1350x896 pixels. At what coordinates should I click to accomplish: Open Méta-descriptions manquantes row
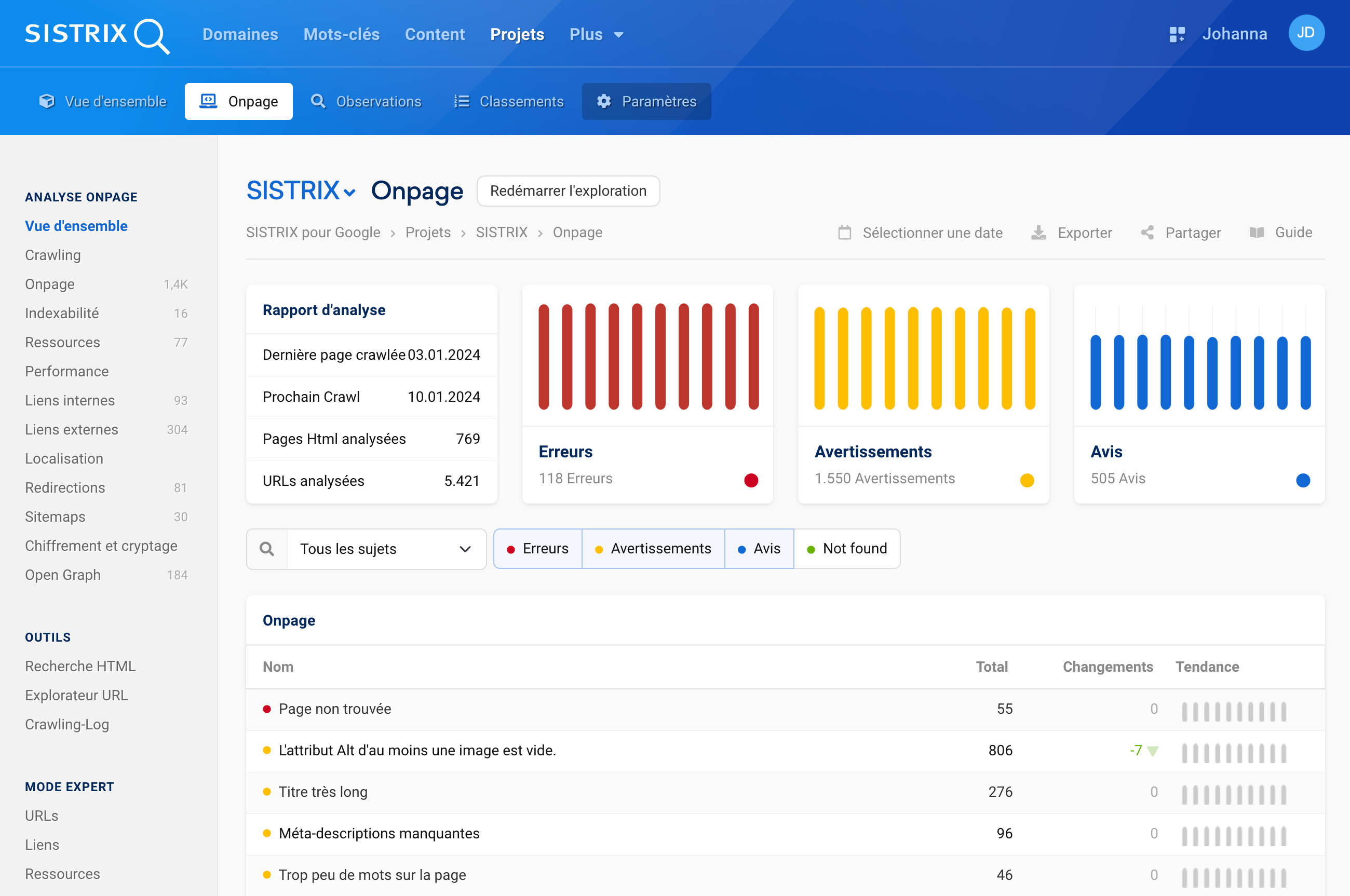(785, 834)
